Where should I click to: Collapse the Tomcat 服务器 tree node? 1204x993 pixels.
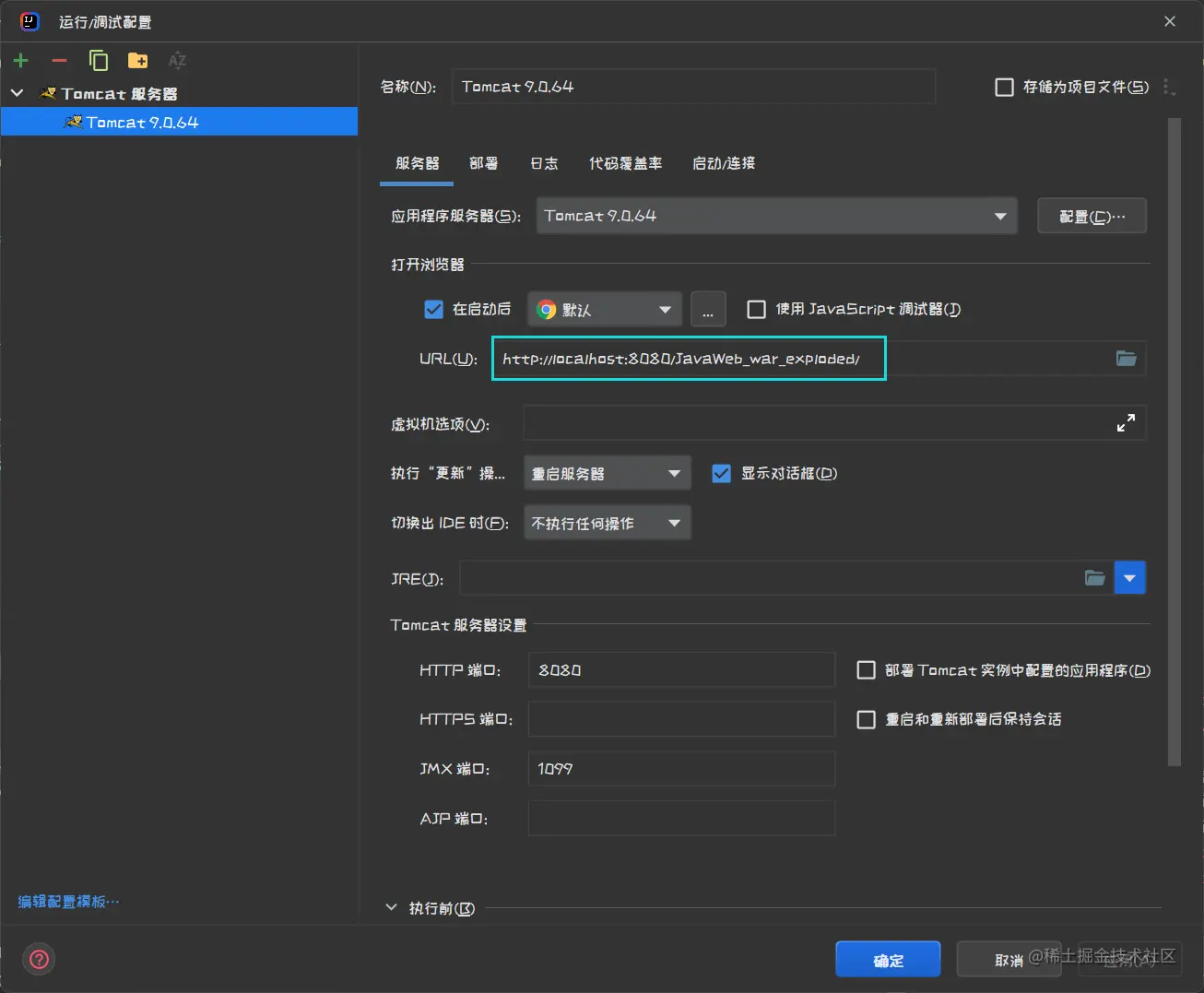pos(17,93)
